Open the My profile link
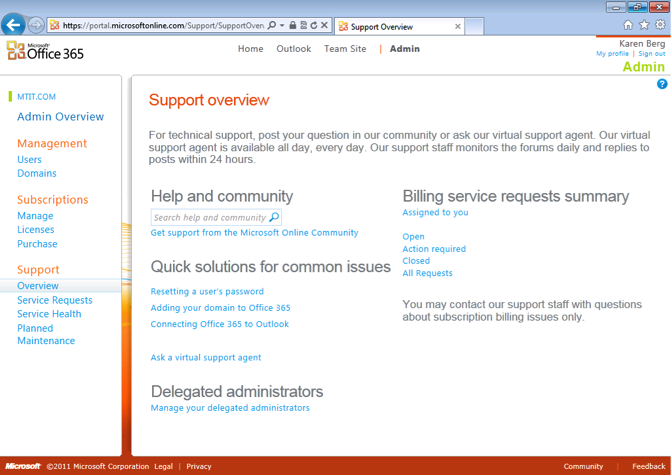 click(612, 53)
